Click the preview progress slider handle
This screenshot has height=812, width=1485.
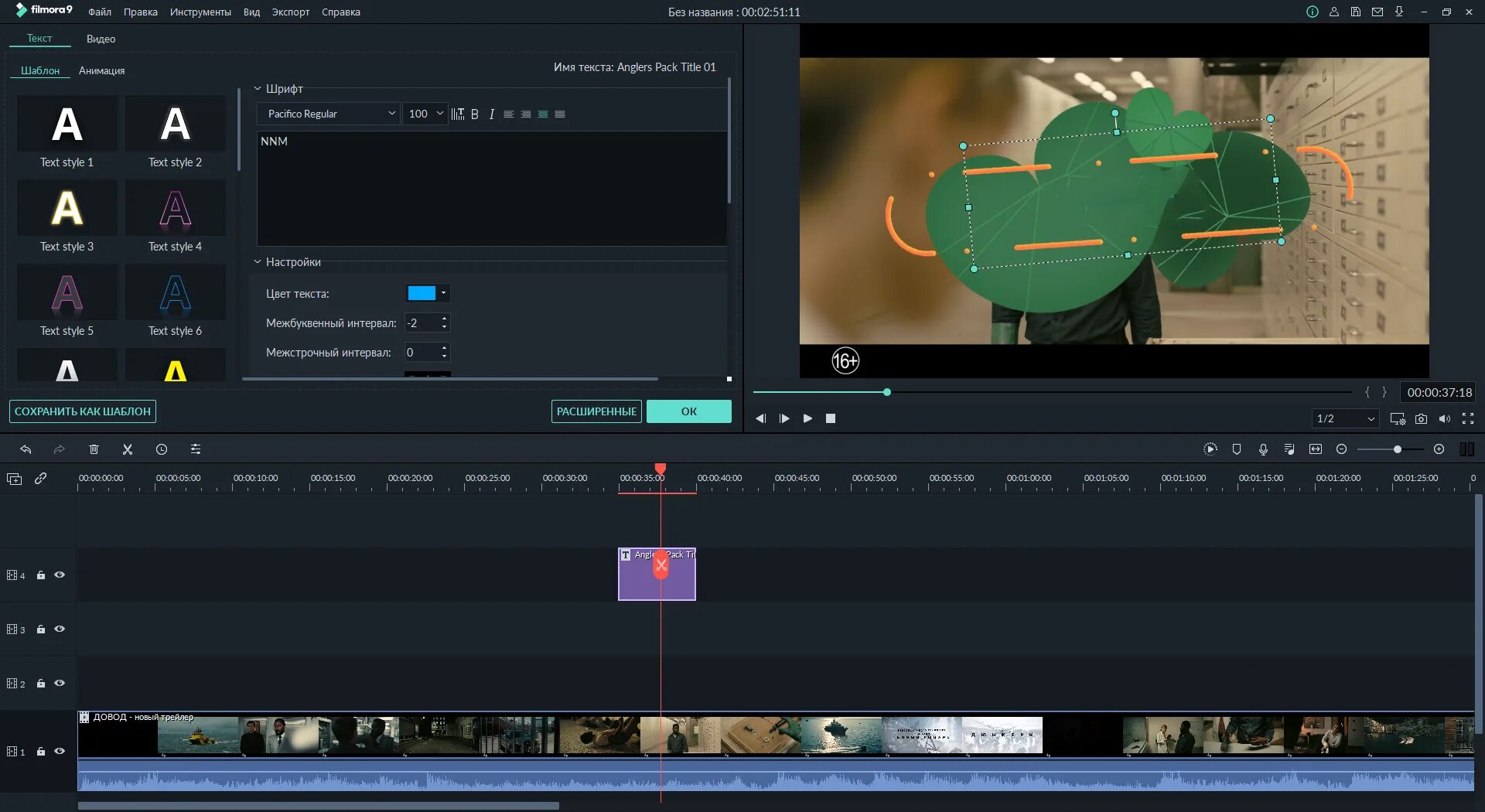887,392
